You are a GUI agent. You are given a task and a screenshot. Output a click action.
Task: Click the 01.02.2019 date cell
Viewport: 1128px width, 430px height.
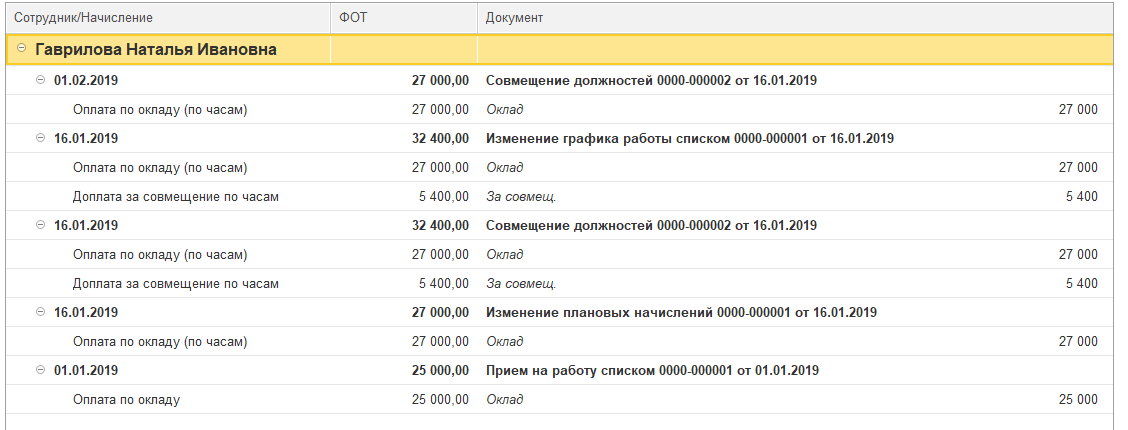86,80
